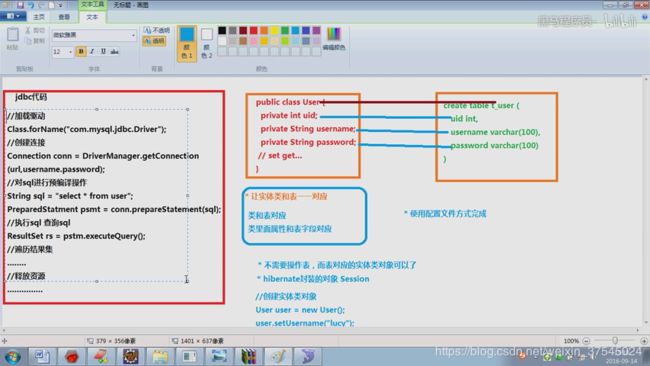Pick the bright red swatch in the palette
The image size is (650, 366).
click(x=253, y=30)
